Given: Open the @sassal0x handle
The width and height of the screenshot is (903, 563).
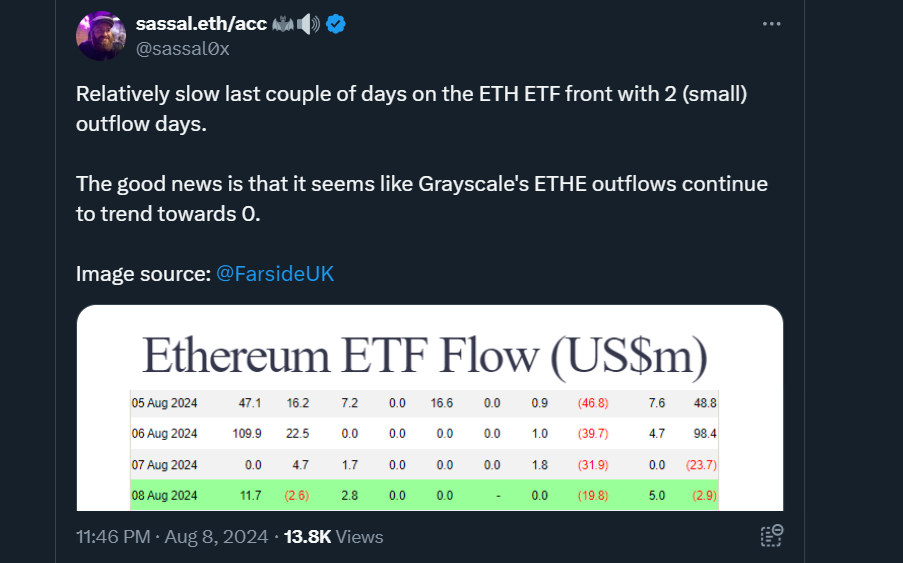Looking at the screenshot, I should pos(183,49).
